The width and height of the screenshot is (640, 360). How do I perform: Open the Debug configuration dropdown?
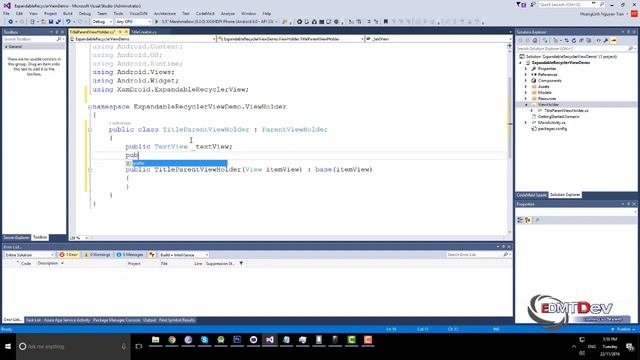coord(102,22)
